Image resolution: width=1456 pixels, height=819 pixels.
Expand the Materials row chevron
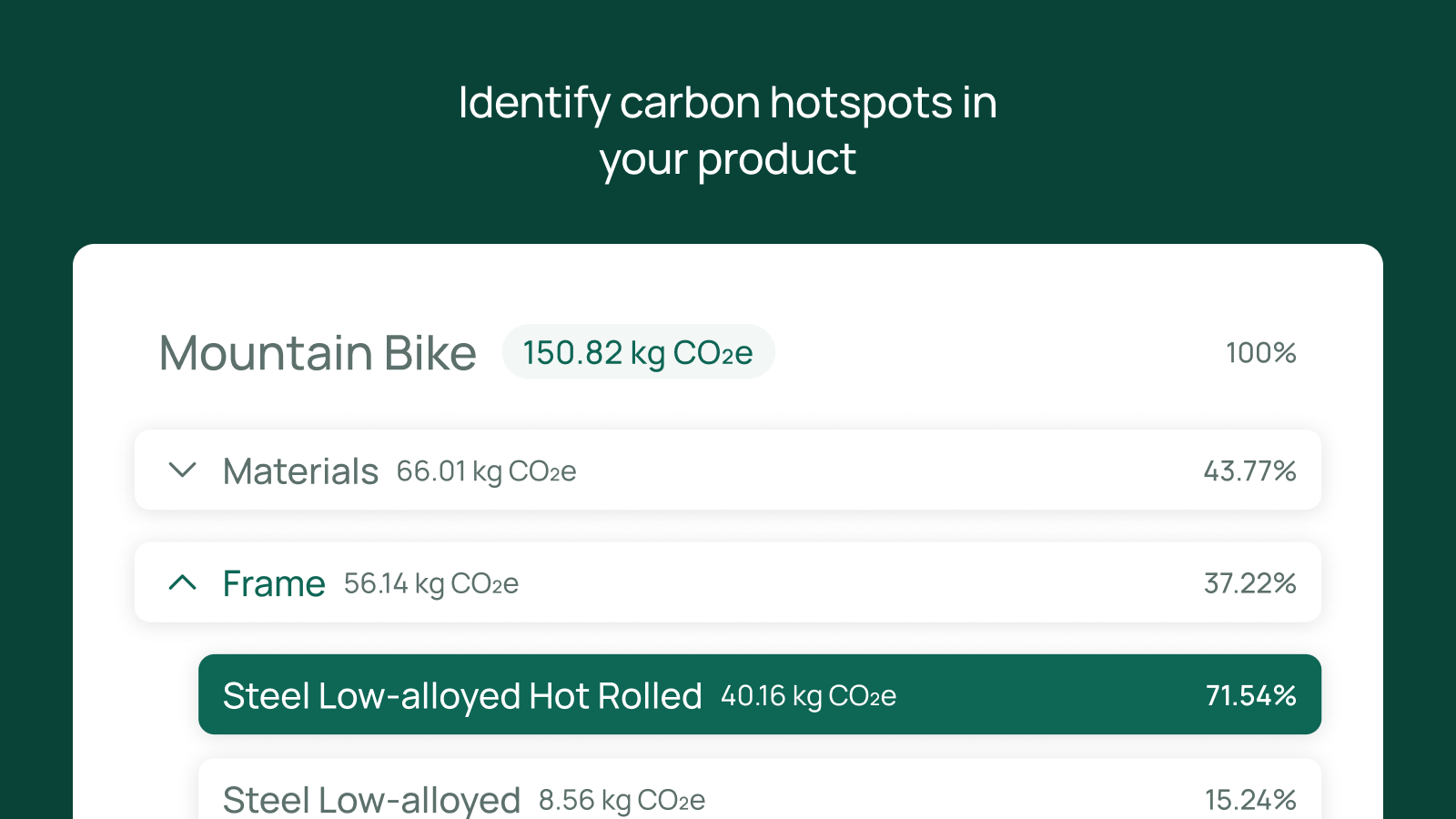(183, 470)
